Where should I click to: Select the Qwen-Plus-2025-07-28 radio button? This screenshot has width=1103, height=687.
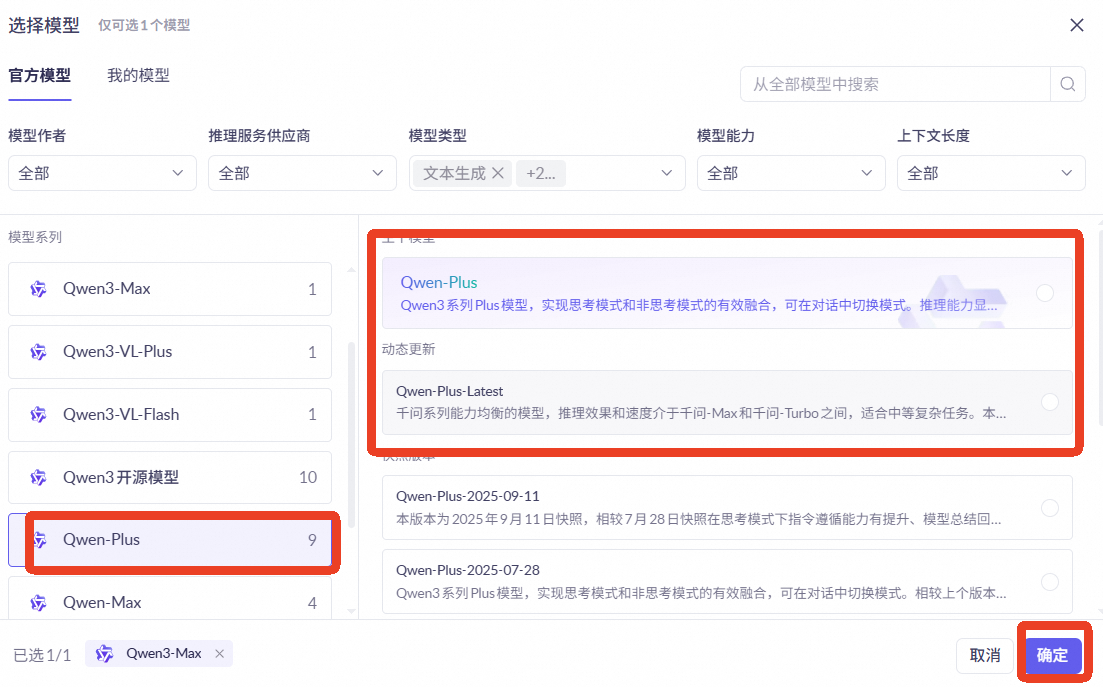pos(1050,582)
